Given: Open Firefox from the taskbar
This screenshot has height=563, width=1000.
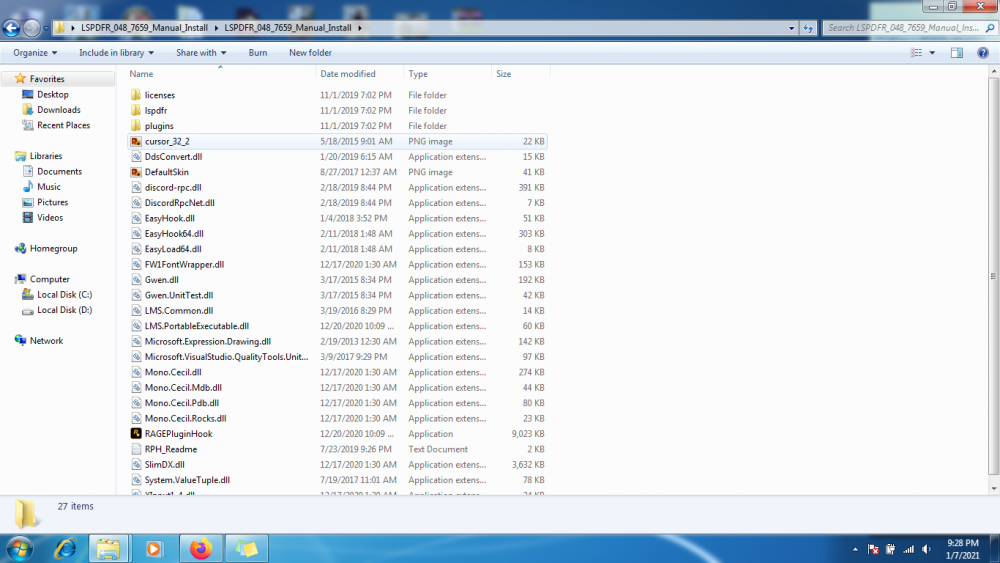Looking at the screenshot, I should click(201, 548).
